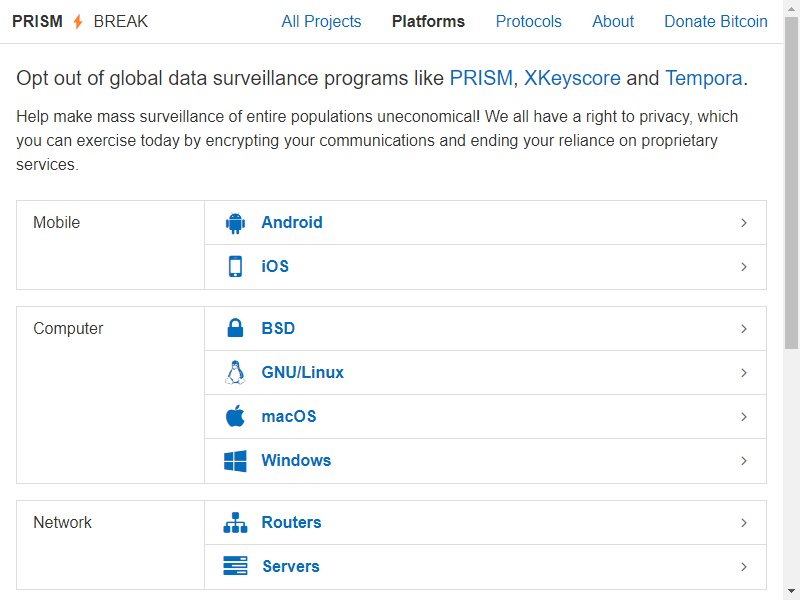This screenshot has width=800, height=600.
Task: Click the macOS apple icon
Action: (235, 416)
